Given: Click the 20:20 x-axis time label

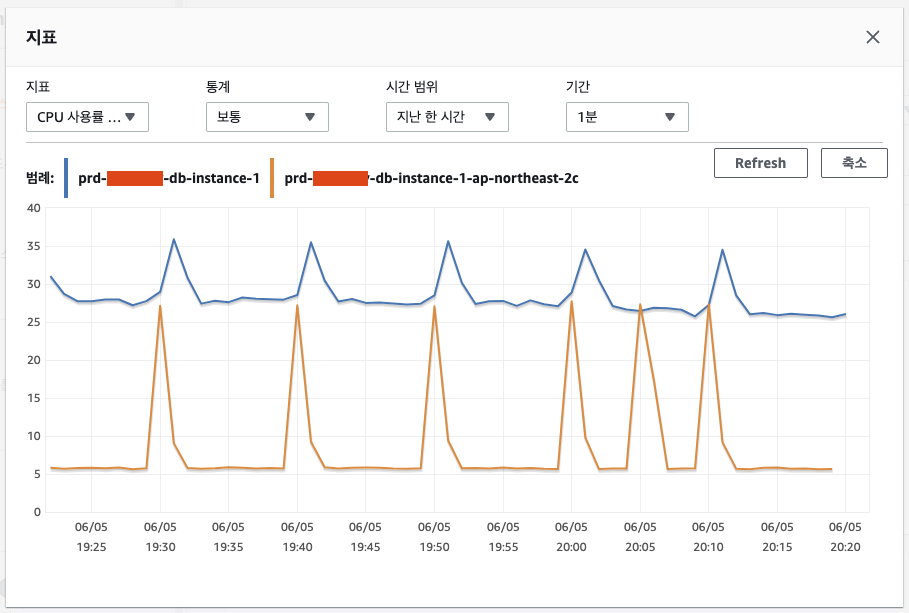Looking at the screenshot, I should pos(845,547).
